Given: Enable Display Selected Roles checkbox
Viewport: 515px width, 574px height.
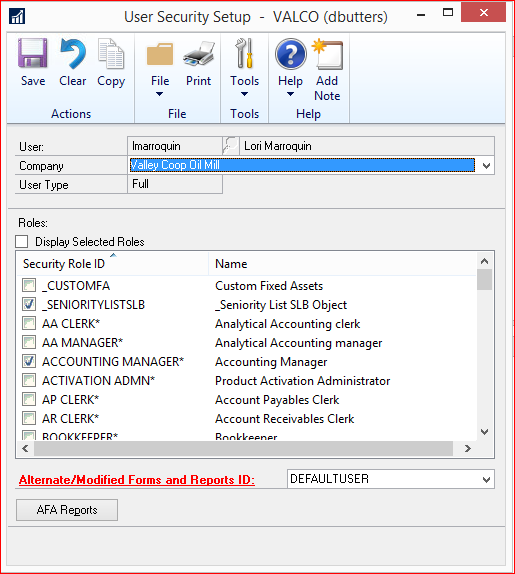Looking at the screenshot, I should pyautogui.click(x=22, y=242).
